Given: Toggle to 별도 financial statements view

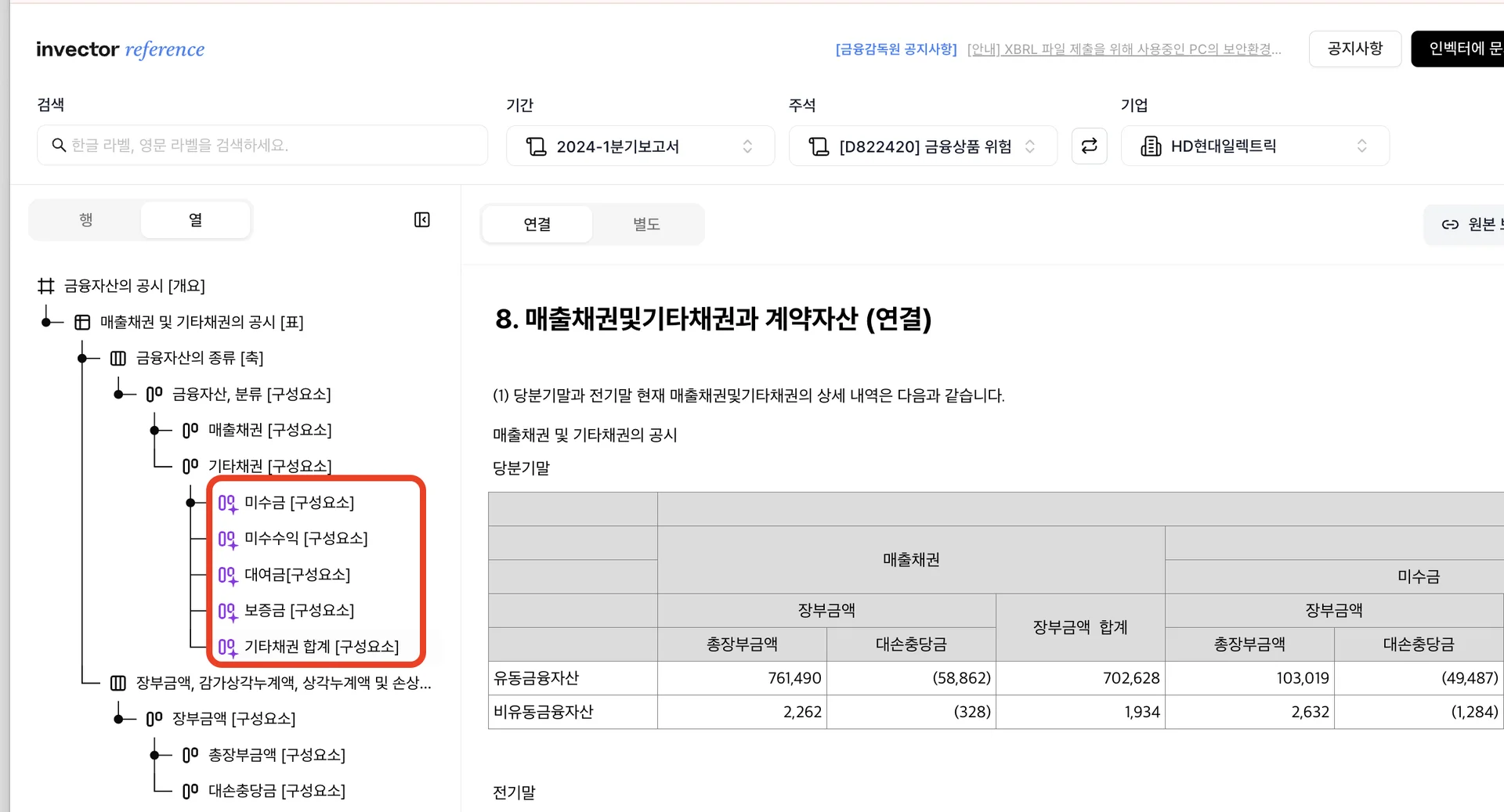Looking at the screenshot, I should click(646, 224).
